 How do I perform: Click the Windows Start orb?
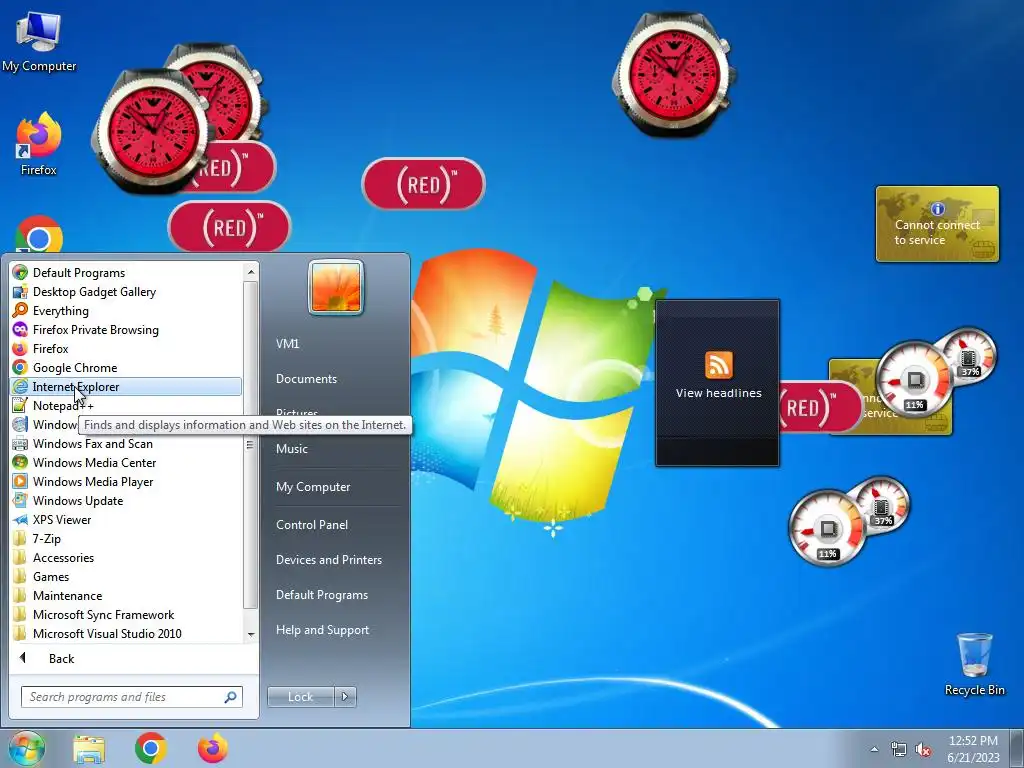point(26,749)
